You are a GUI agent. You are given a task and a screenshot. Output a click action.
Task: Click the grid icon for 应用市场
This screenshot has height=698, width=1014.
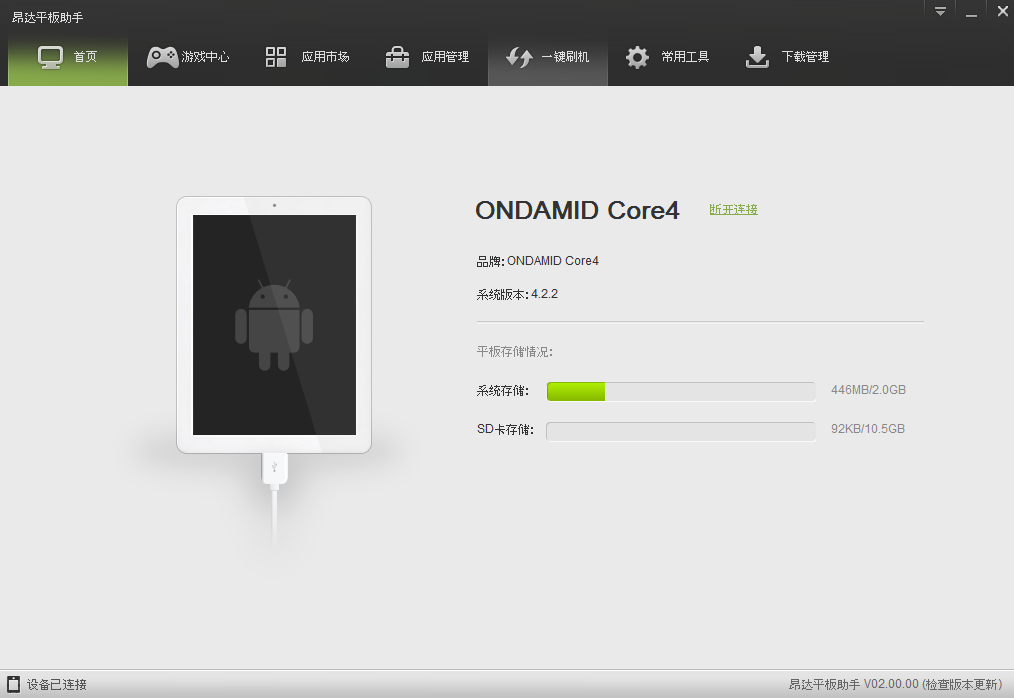click(276, 57)
